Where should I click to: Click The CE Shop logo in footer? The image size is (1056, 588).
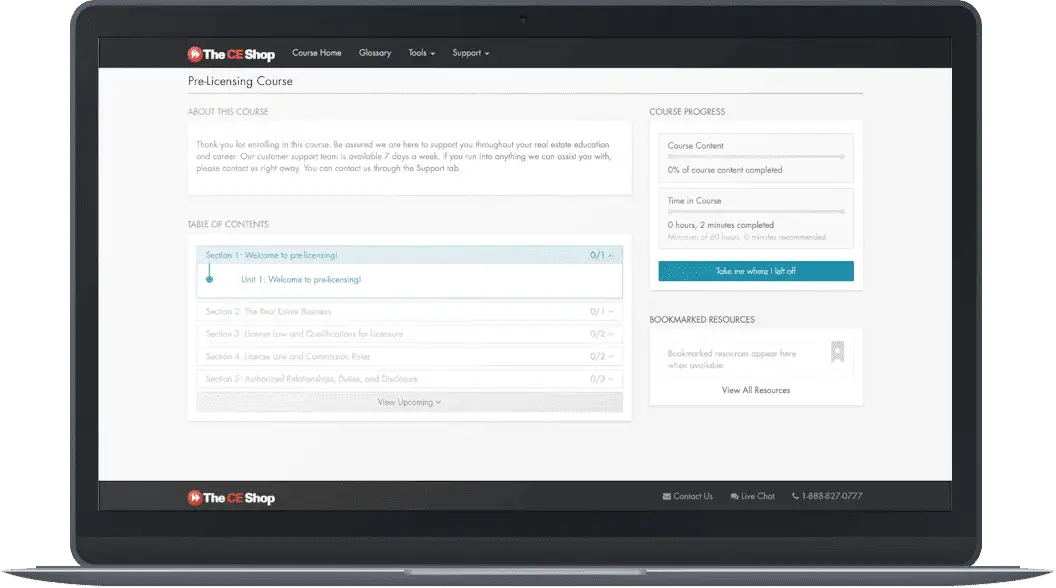point(230,497)
